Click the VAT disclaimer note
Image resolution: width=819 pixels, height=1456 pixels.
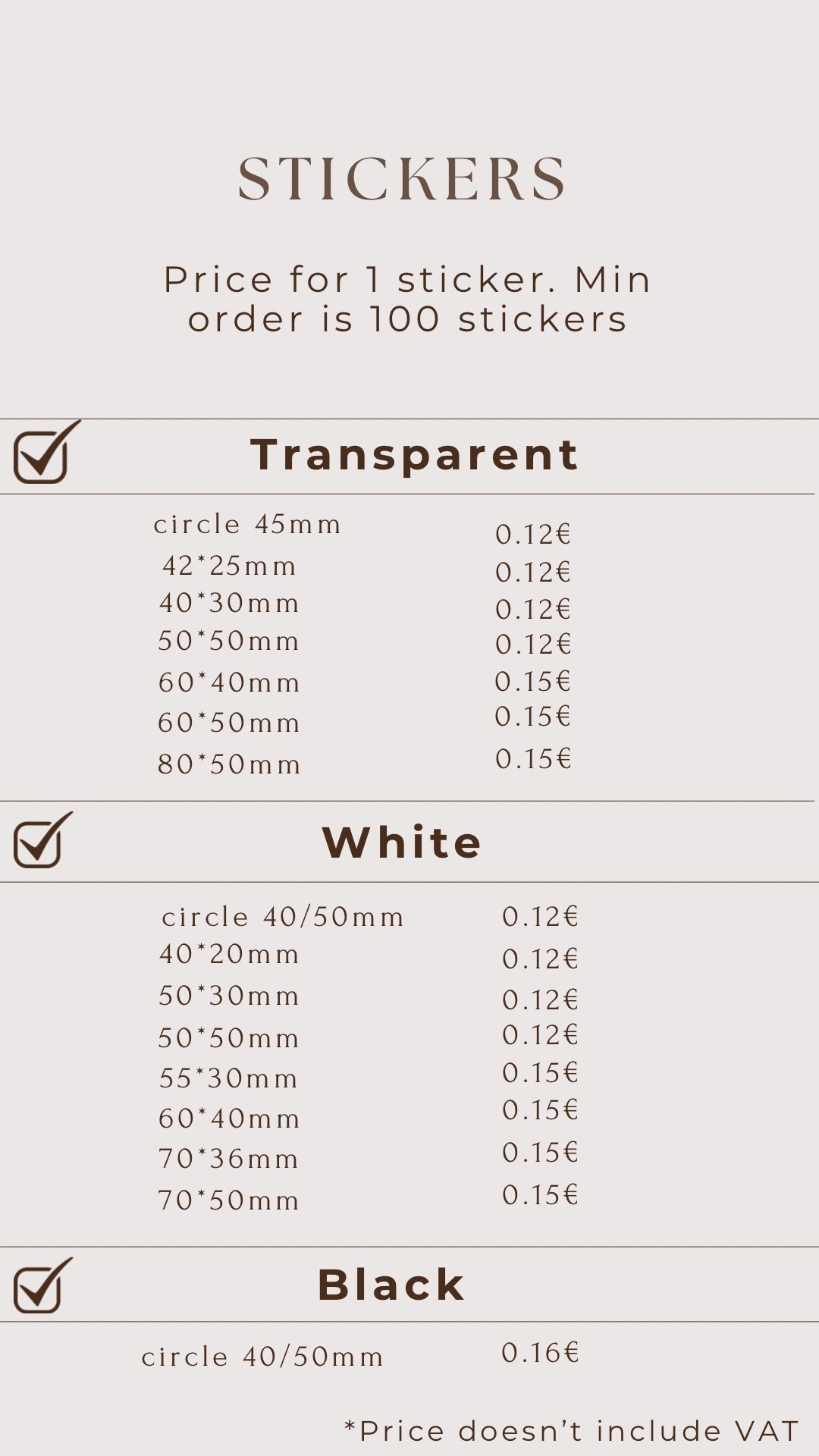572,1431
